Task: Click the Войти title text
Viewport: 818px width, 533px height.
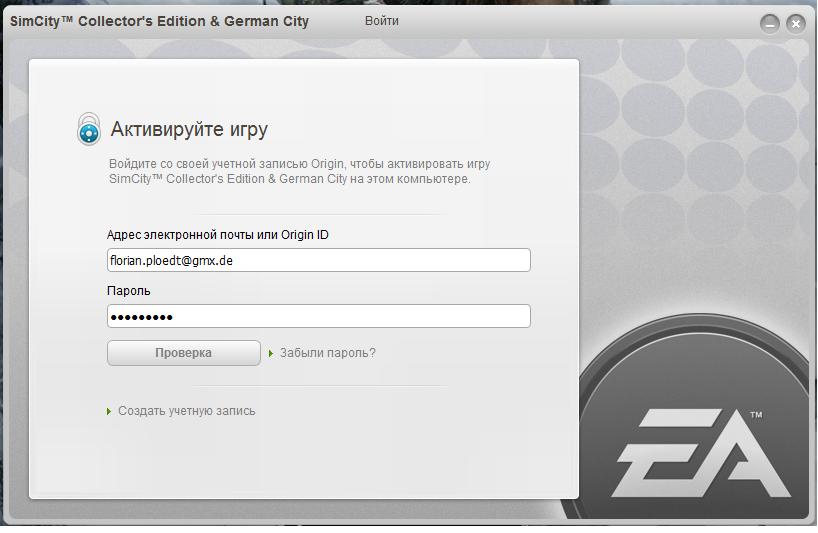Action: pos(382,21)
